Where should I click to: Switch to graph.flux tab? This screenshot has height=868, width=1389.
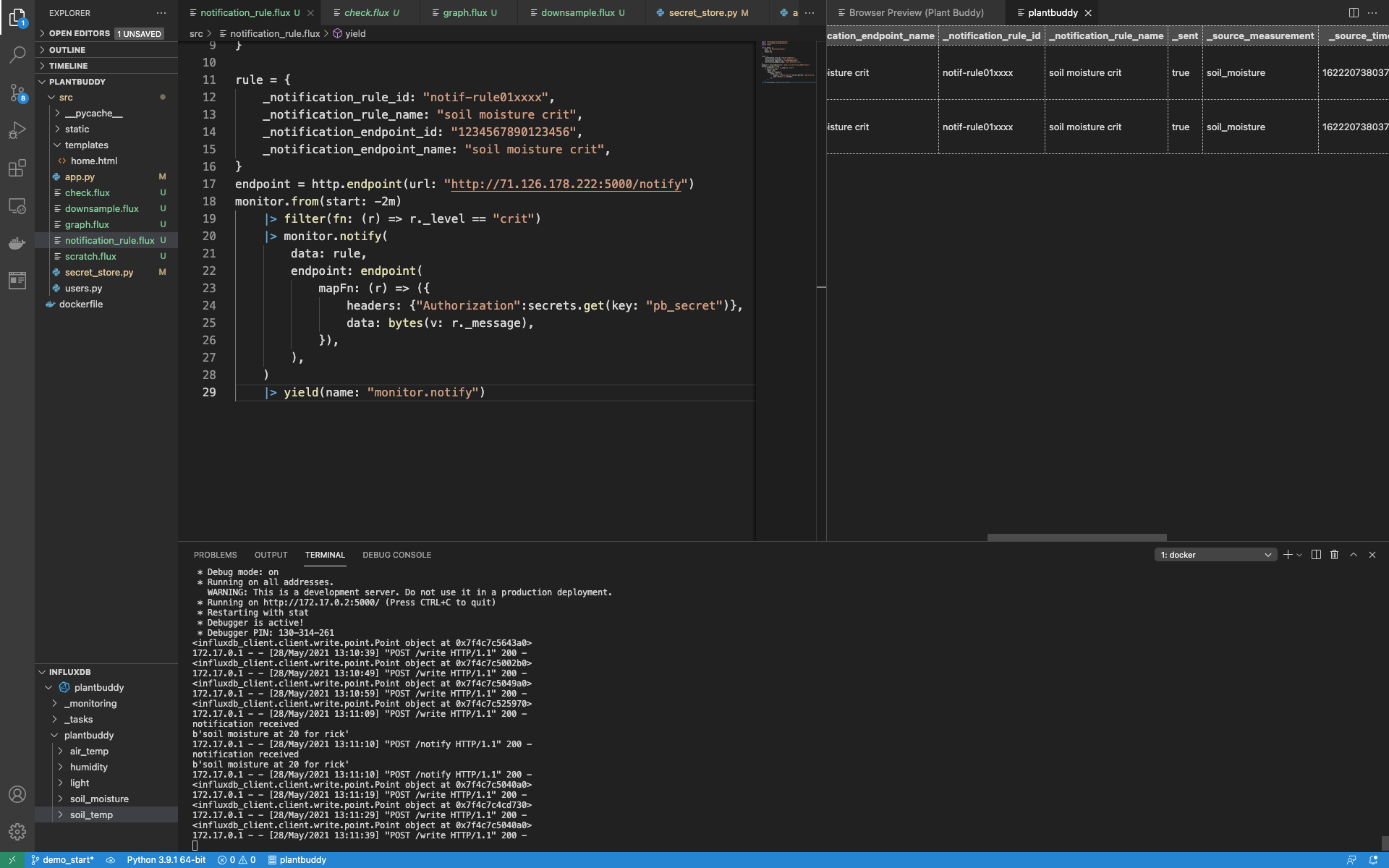464,13
